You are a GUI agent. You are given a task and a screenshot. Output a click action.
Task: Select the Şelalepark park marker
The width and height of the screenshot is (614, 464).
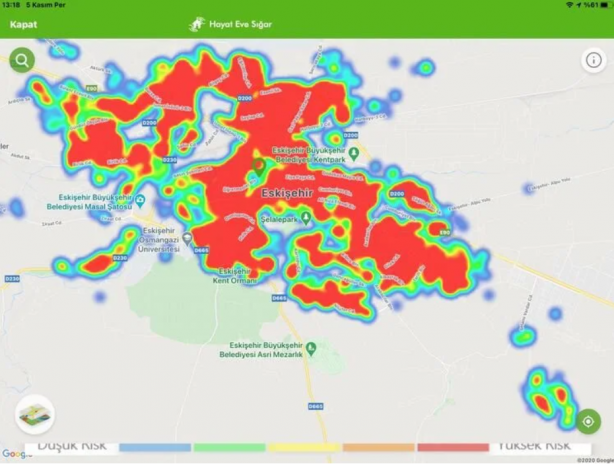[x=306, y=218]
